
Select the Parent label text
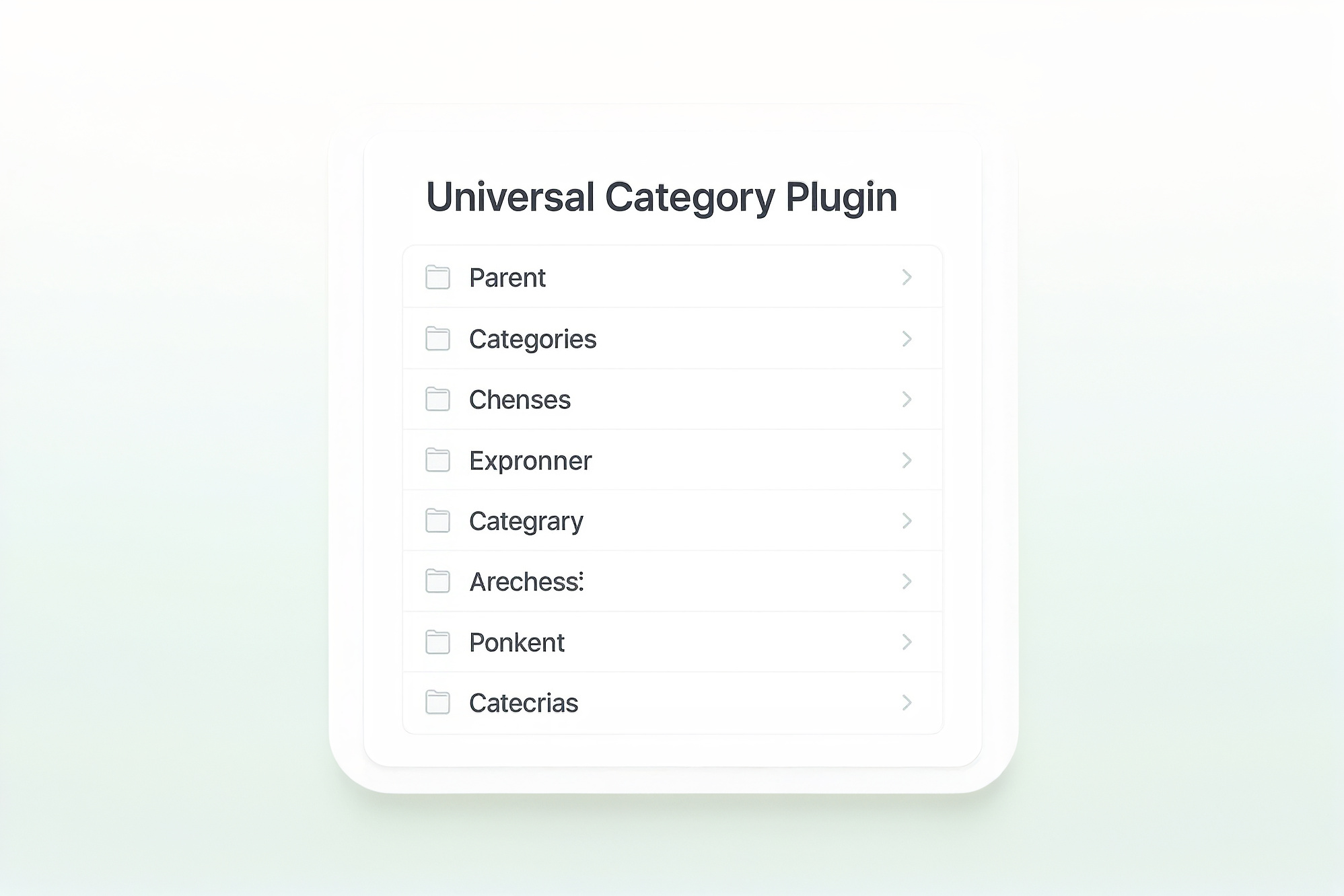(x=507, y=278)
